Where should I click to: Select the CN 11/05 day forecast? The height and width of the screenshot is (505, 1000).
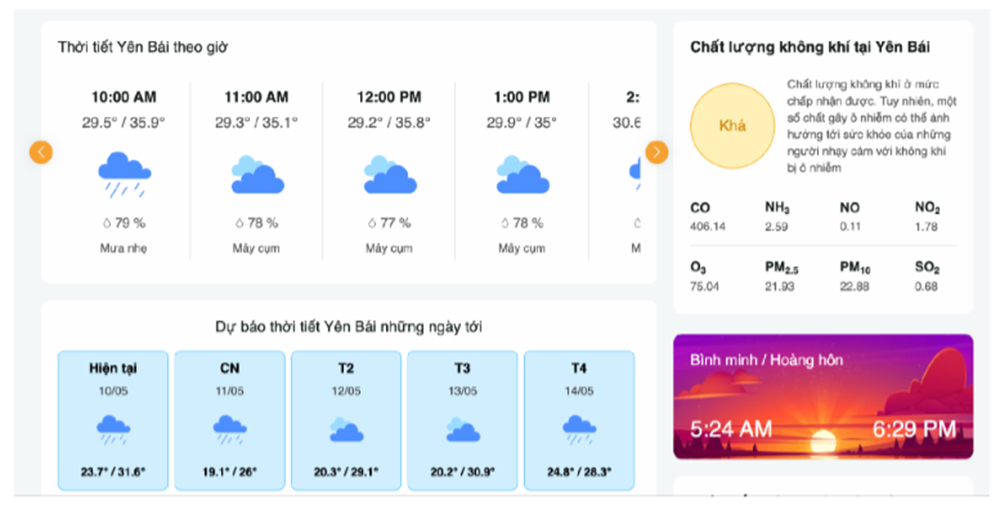coord(230,420)
